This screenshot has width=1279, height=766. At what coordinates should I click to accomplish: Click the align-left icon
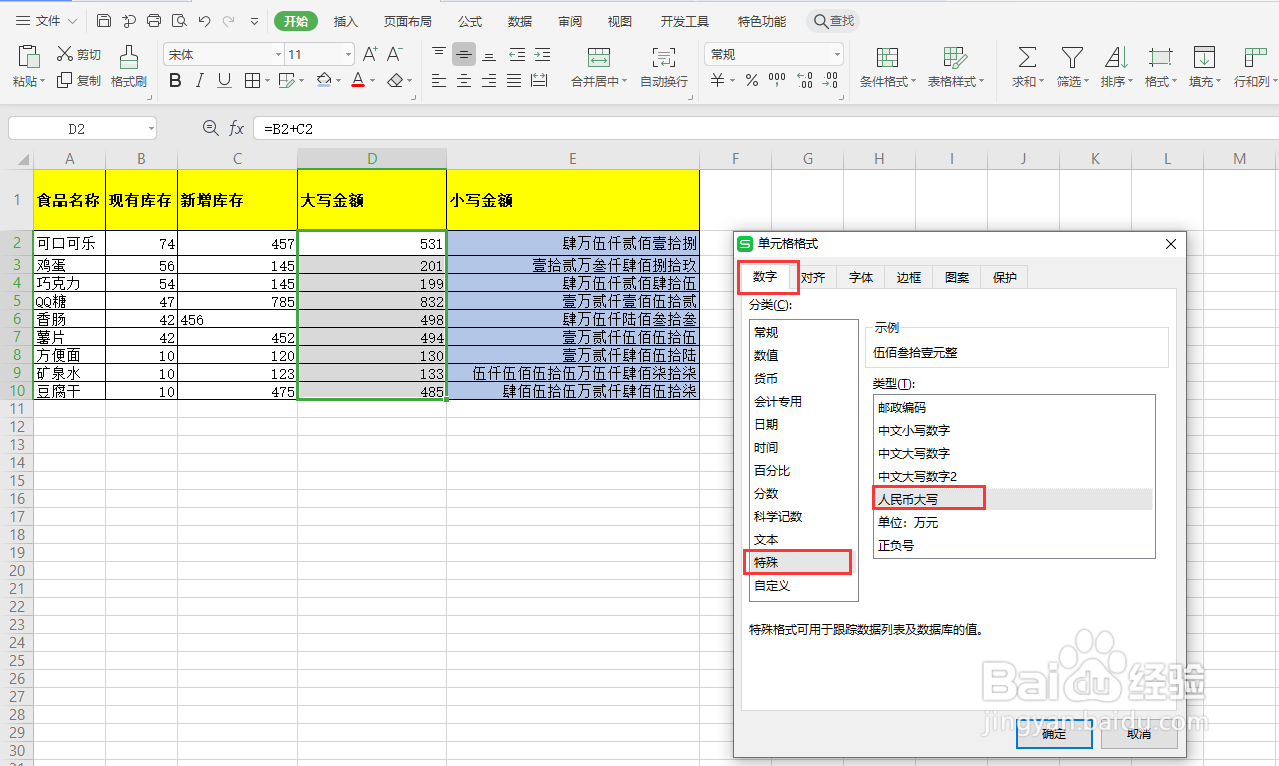point(439,81)
